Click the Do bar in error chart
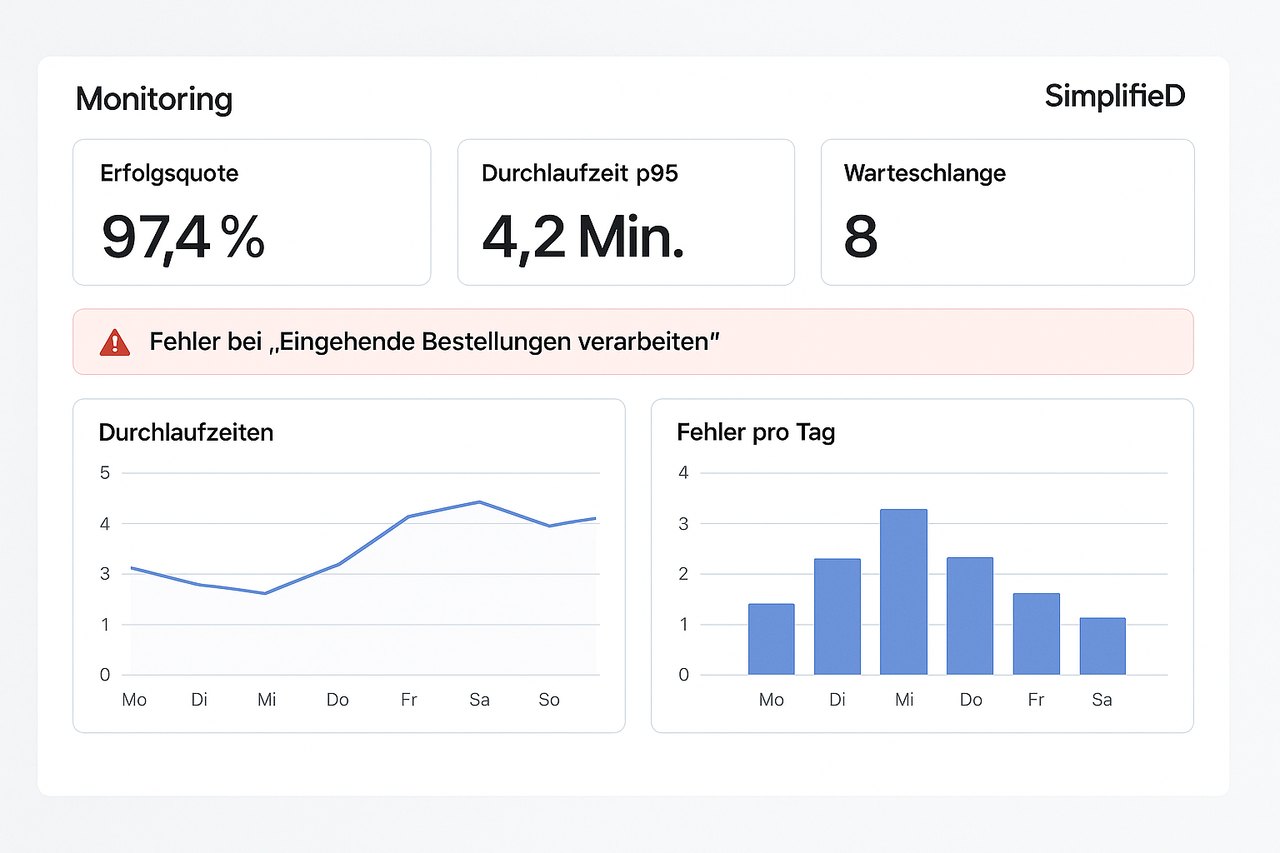 coord(969,616)
